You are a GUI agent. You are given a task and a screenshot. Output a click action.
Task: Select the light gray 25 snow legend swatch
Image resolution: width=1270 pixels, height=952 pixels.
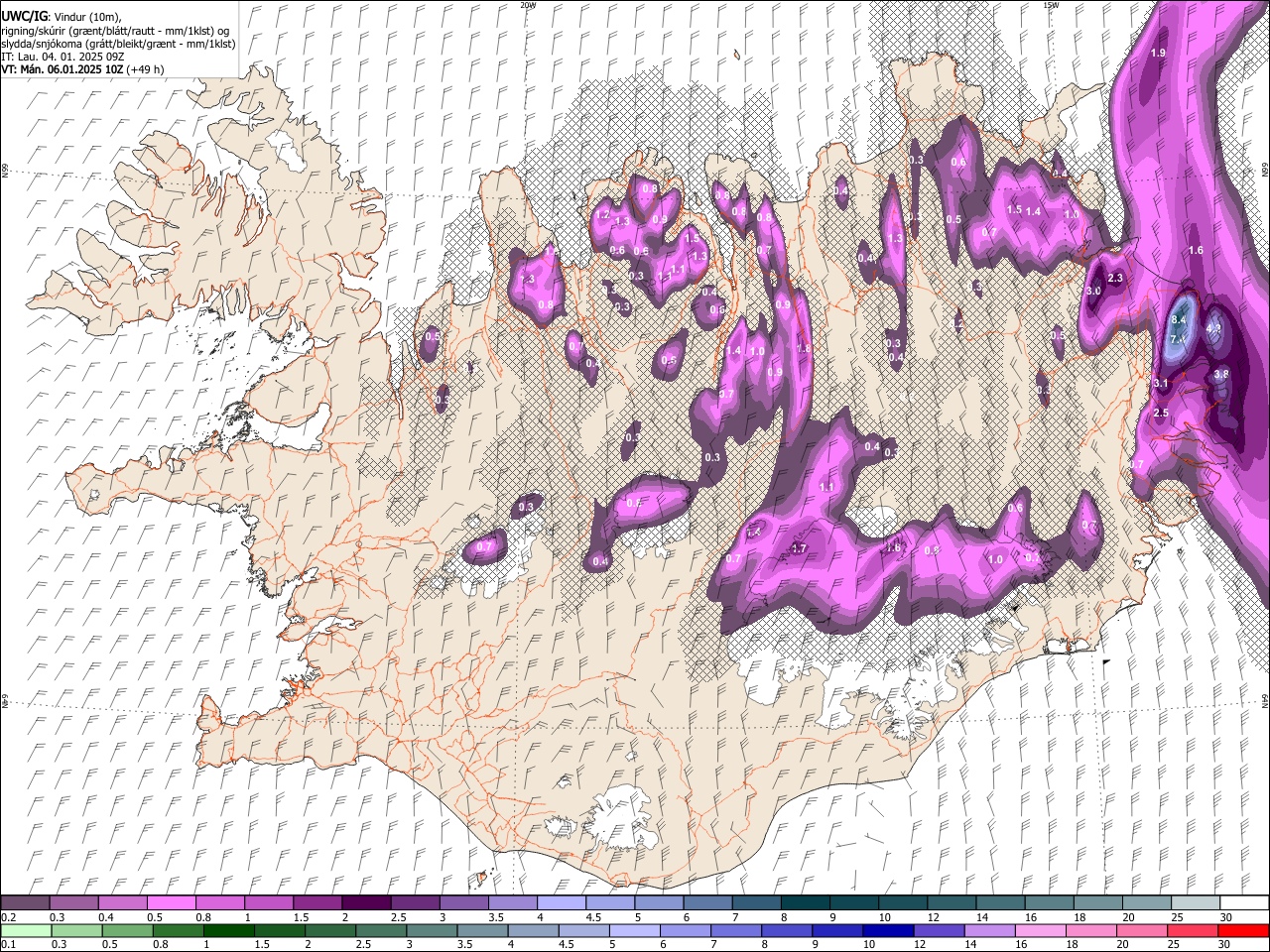coord(1196,903)
